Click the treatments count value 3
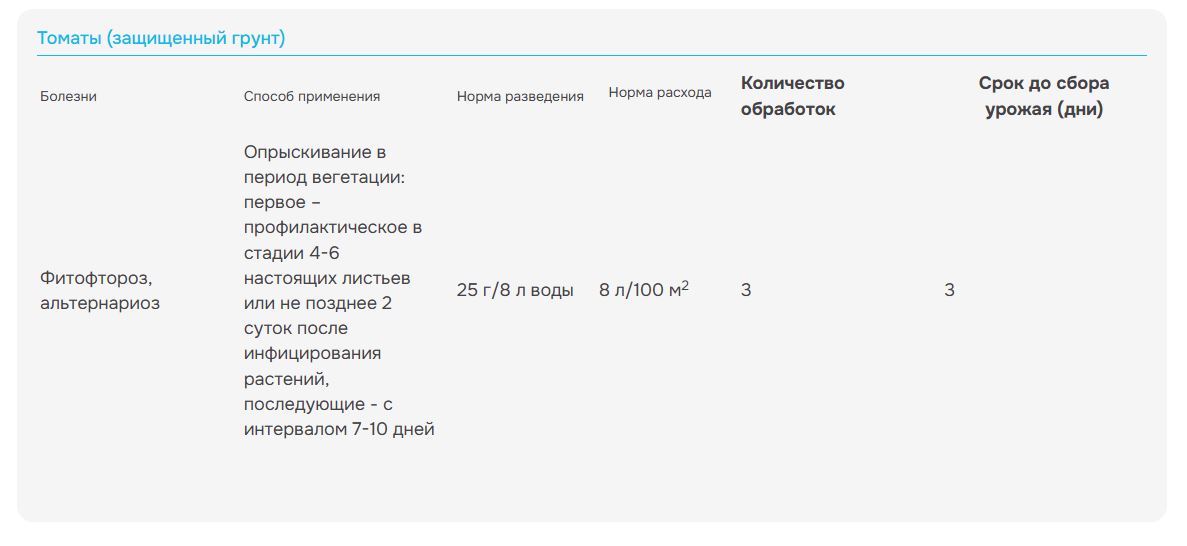1187x546 pixels. pyautogui.click(x=746, y=290)
